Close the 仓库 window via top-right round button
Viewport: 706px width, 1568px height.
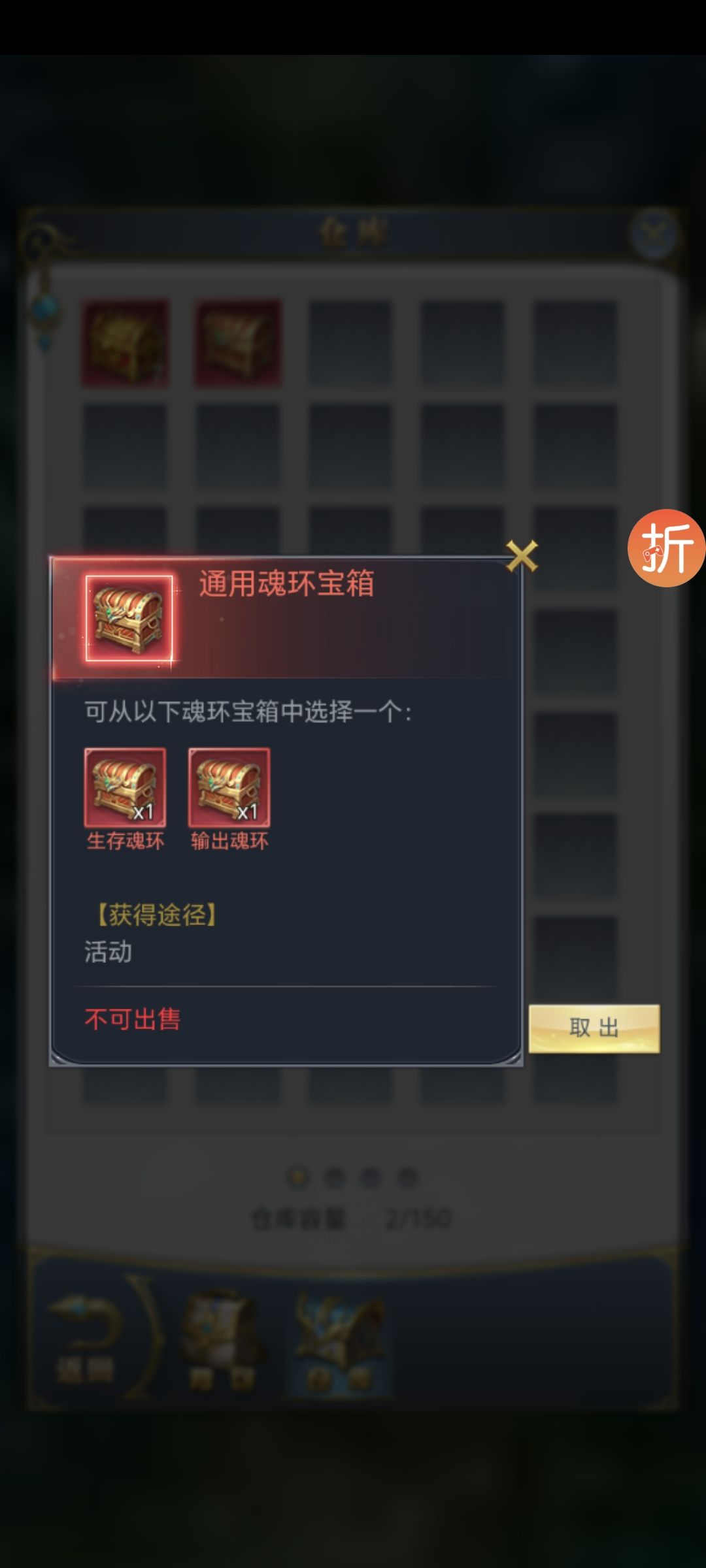tap(652, 233)
